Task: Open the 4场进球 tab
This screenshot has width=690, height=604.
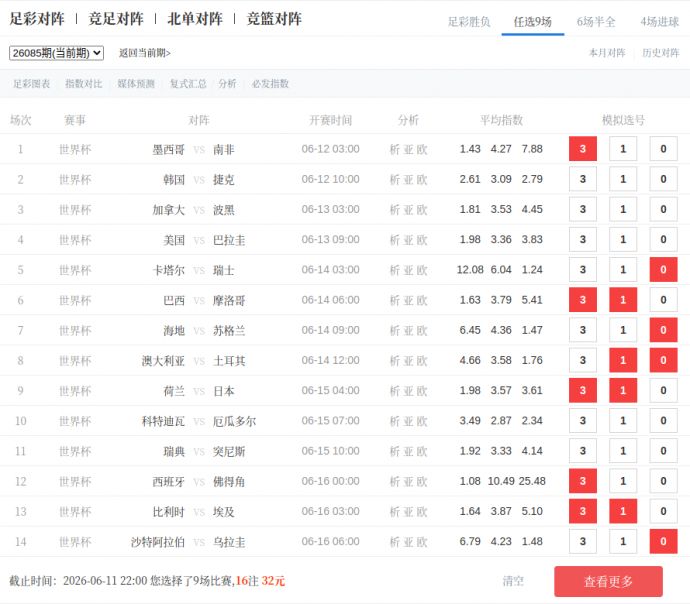Action: pyautogui.click(x=660, y=22)
